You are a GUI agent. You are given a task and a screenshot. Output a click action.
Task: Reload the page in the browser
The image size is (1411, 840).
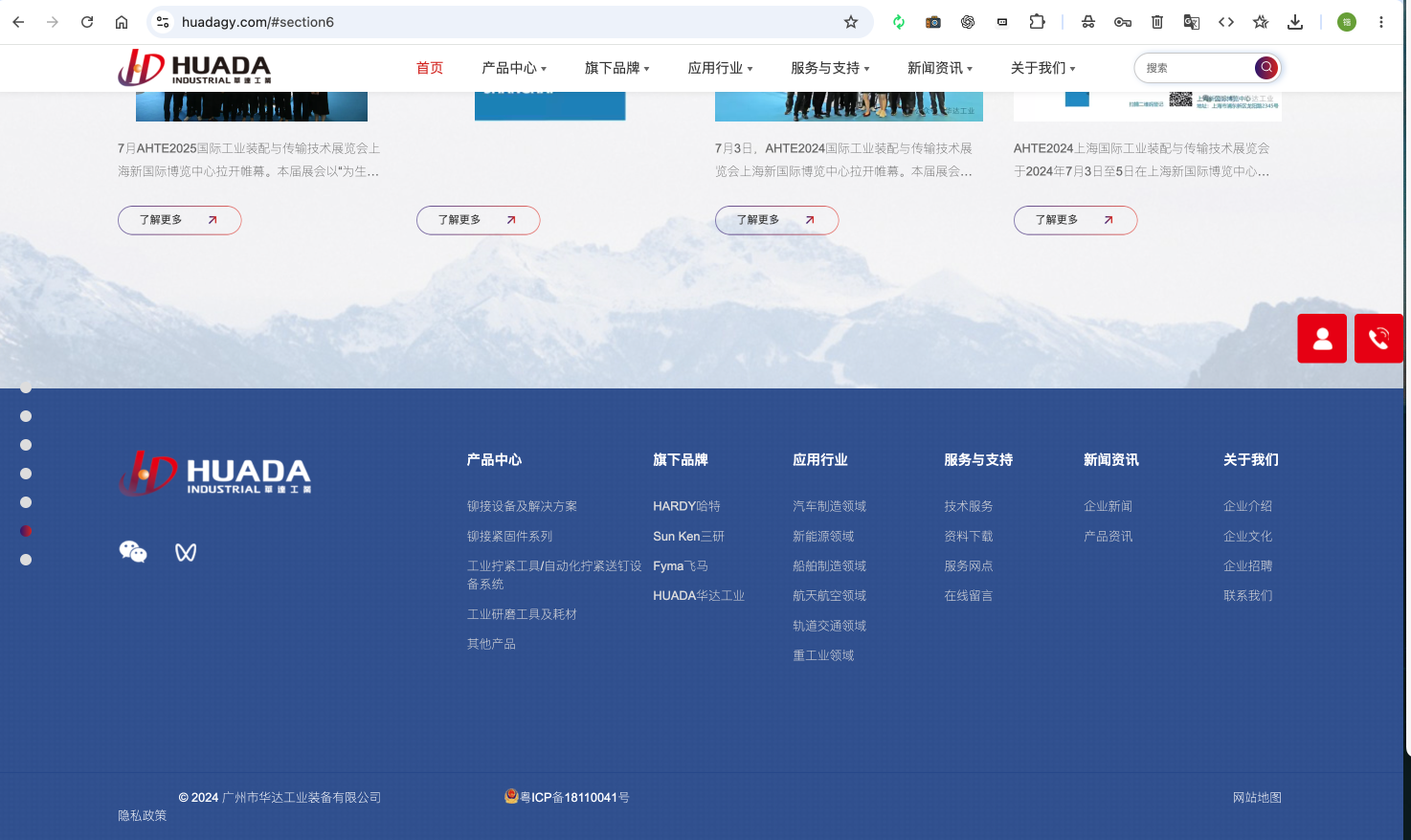[87, 22]
